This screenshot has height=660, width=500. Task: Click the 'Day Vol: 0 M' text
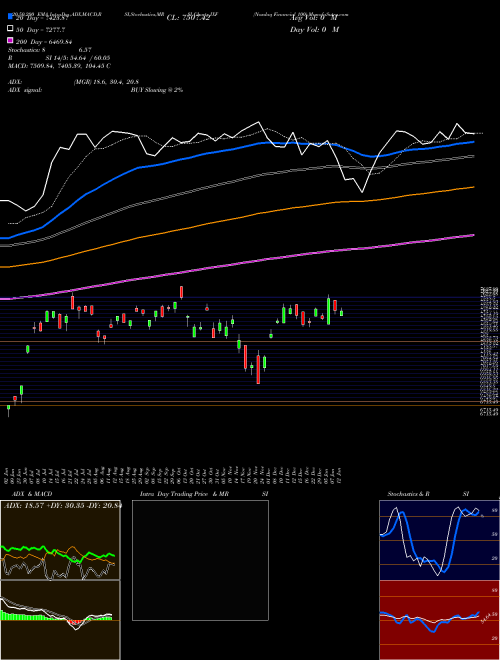[x=314, y=30]
